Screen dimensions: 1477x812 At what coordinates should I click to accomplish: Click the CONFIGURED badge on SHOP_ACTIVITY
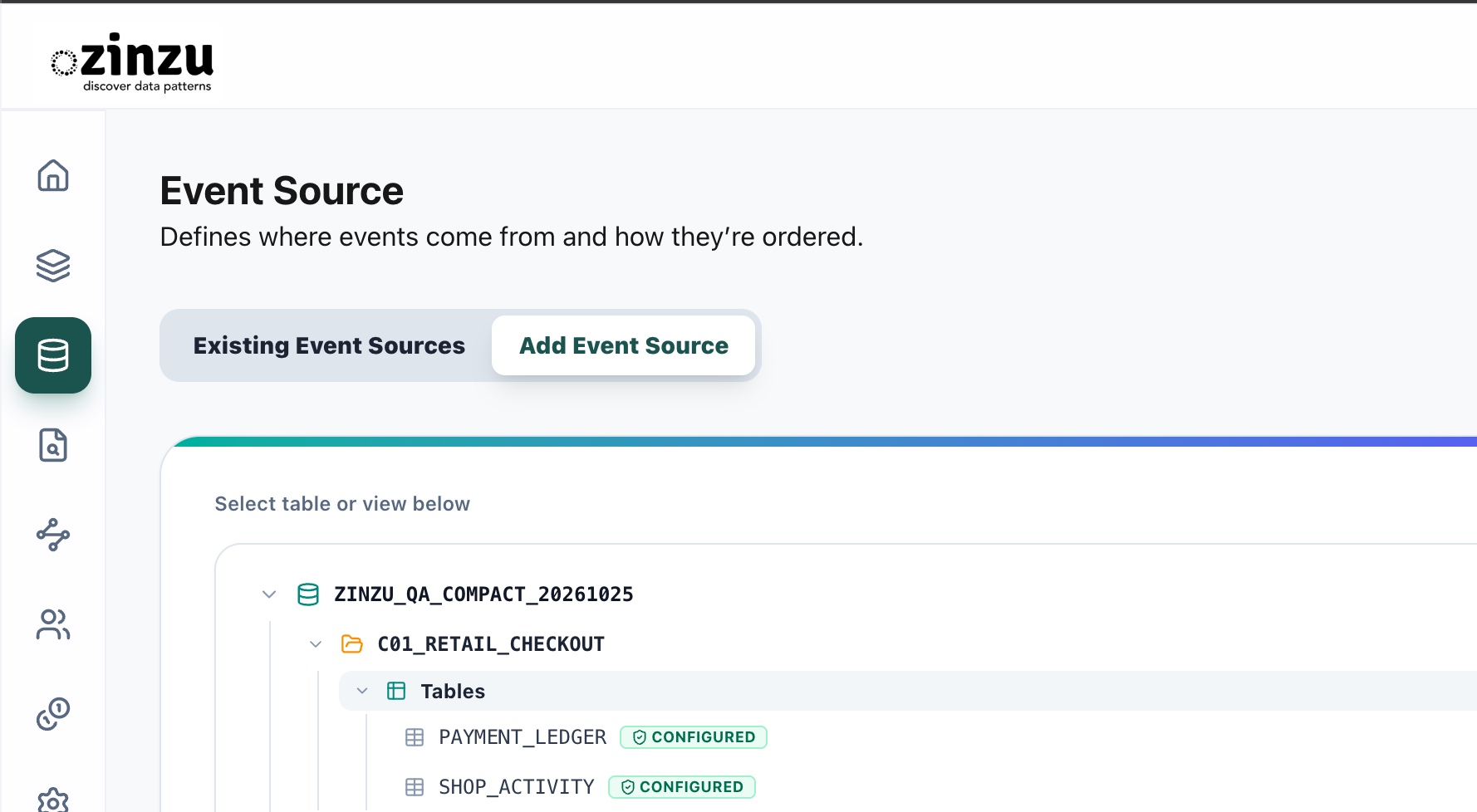click(x=682, y=787)
